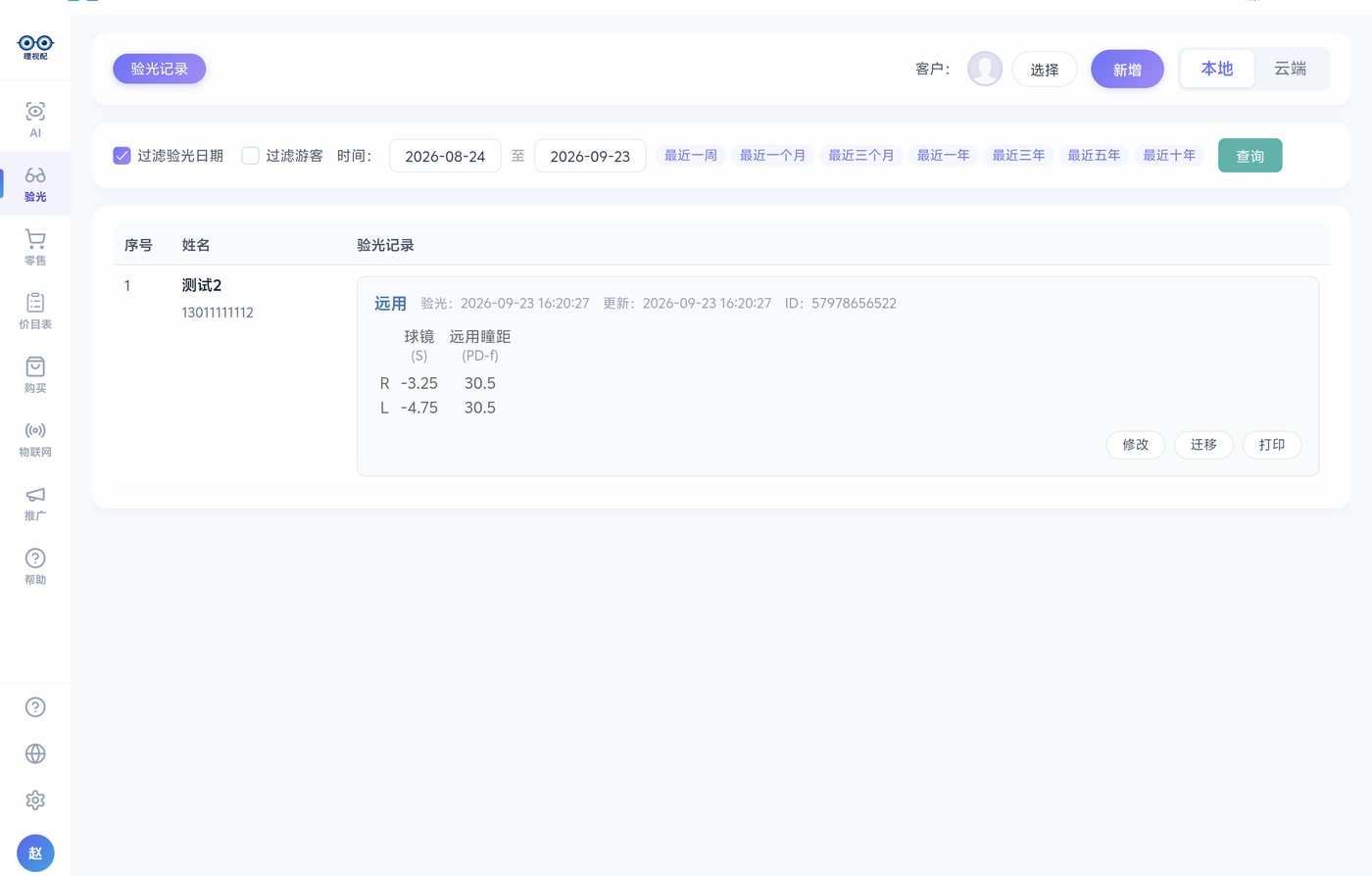Choose the 最近十年 quick range
1372x876 pixels.
click(1169, 155)
